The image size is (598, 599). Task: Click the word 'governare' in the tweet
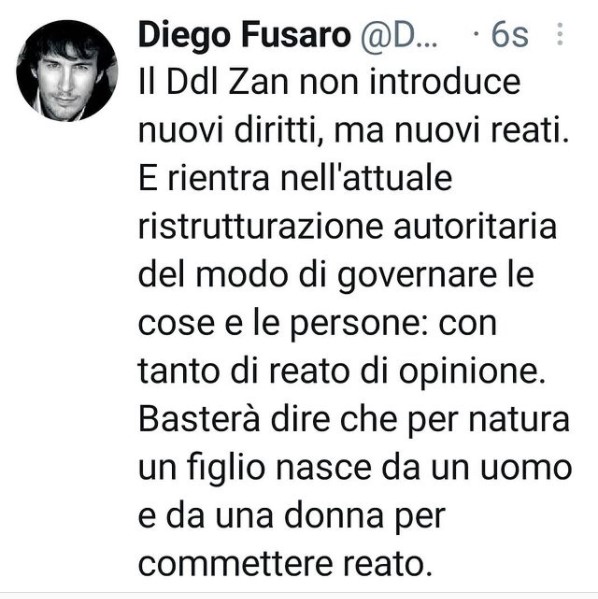417,277
